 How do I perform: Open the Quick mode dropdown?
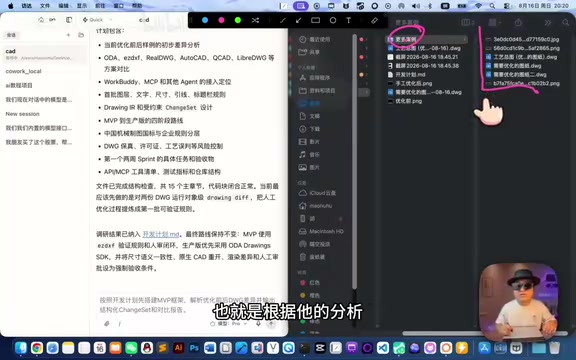point(97,20)
